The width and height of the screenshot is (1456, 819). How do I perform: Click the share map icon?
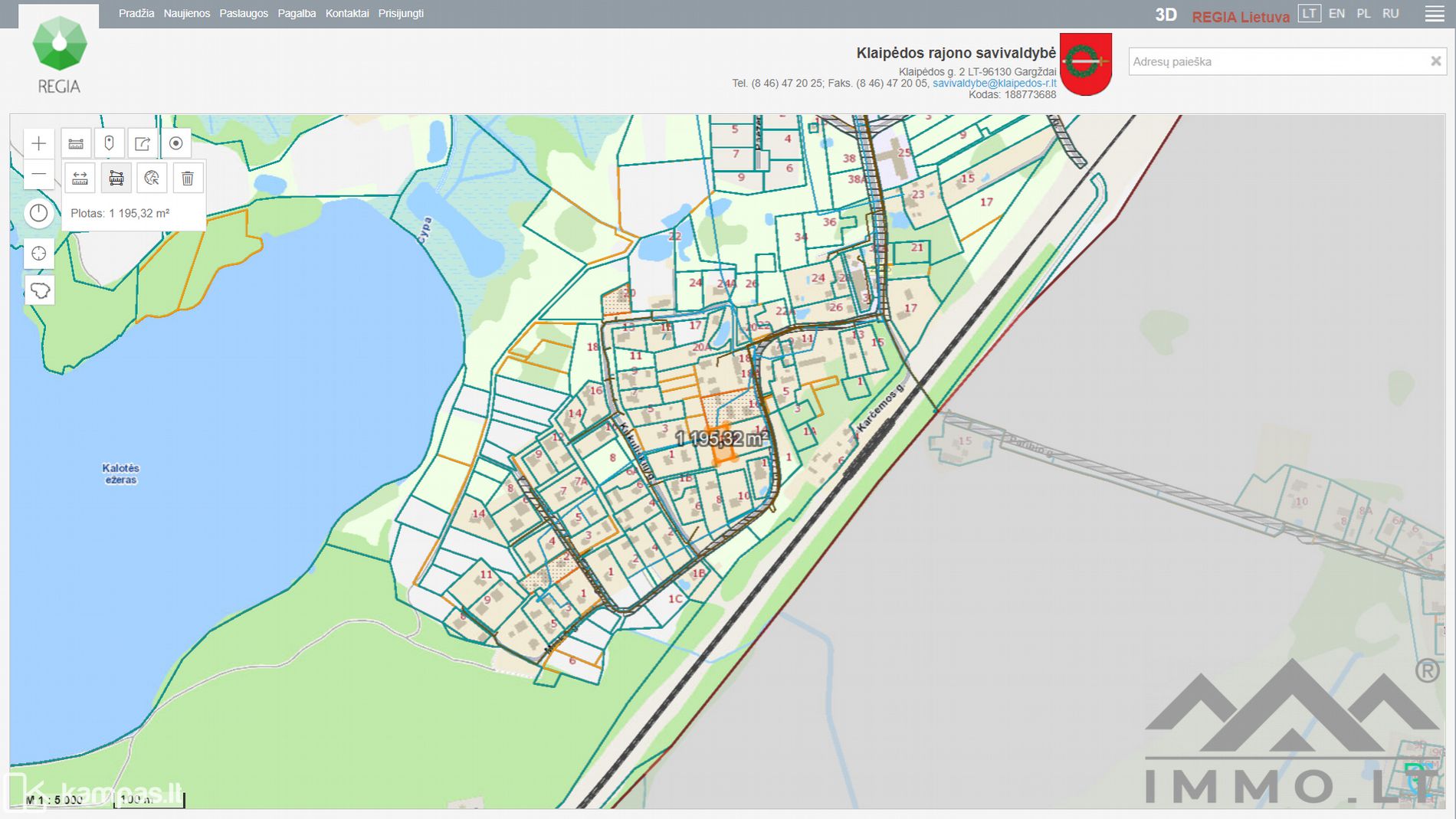143,143
